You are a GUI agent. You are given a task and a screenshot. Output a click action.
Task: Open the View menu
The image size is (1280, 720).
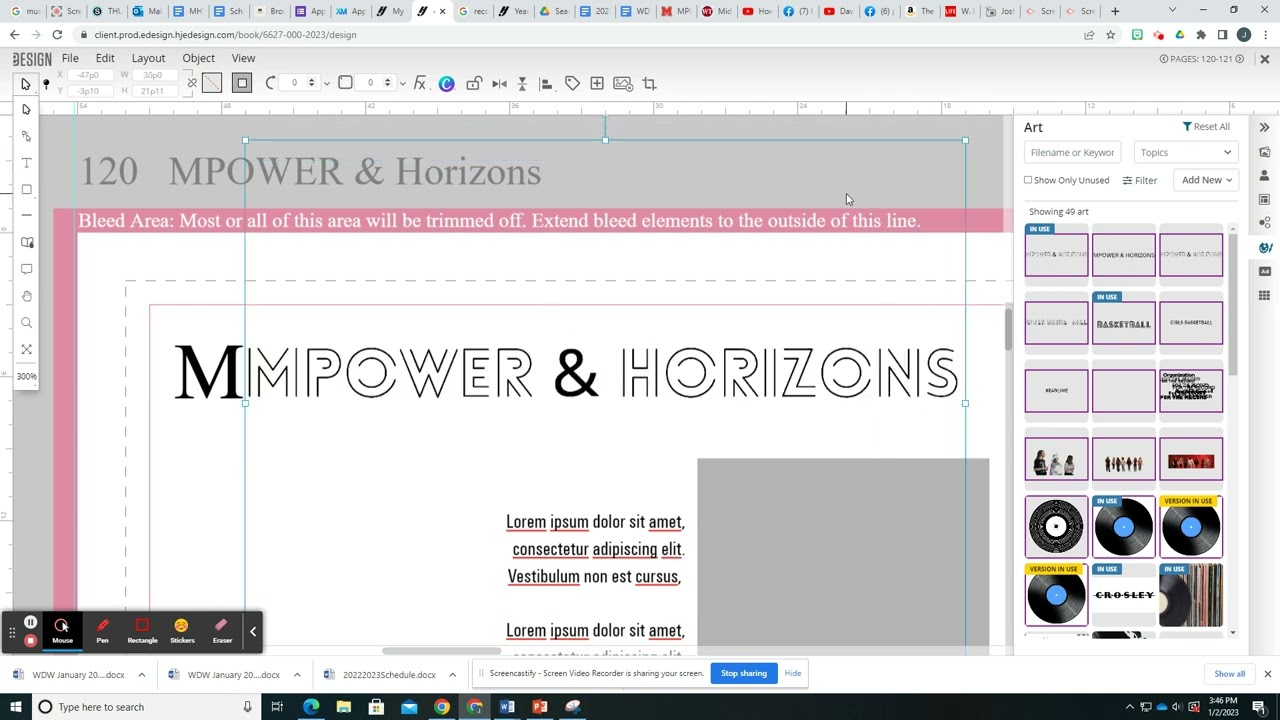243,58
